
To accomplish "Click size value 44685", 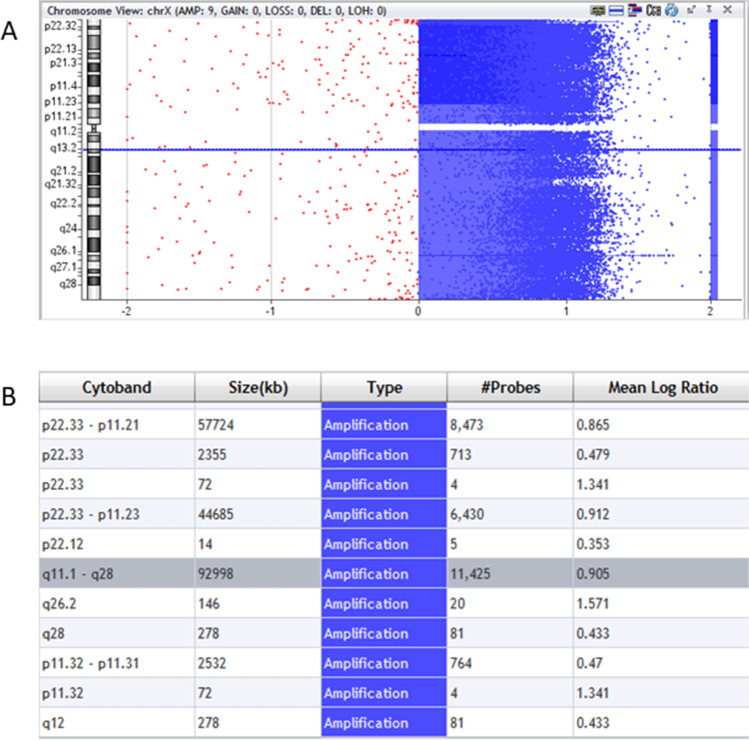I will pyautogui.click(x=216, y=514).
